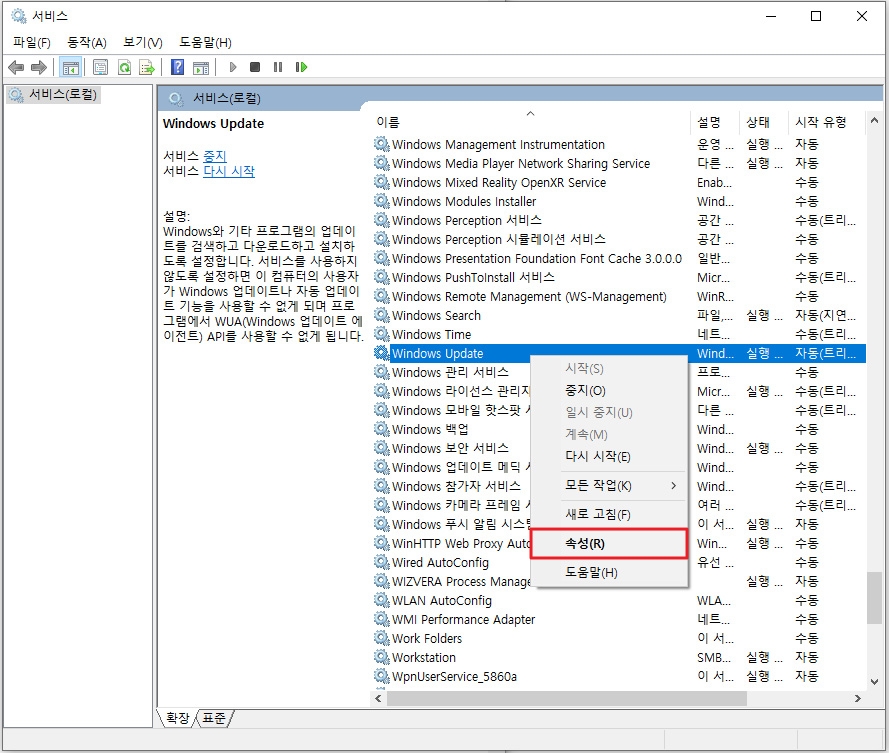The height and width of the screenshot is (753, 889).
Task: Open the 도움말(H) menu bar item
Action: click(205, 43)
